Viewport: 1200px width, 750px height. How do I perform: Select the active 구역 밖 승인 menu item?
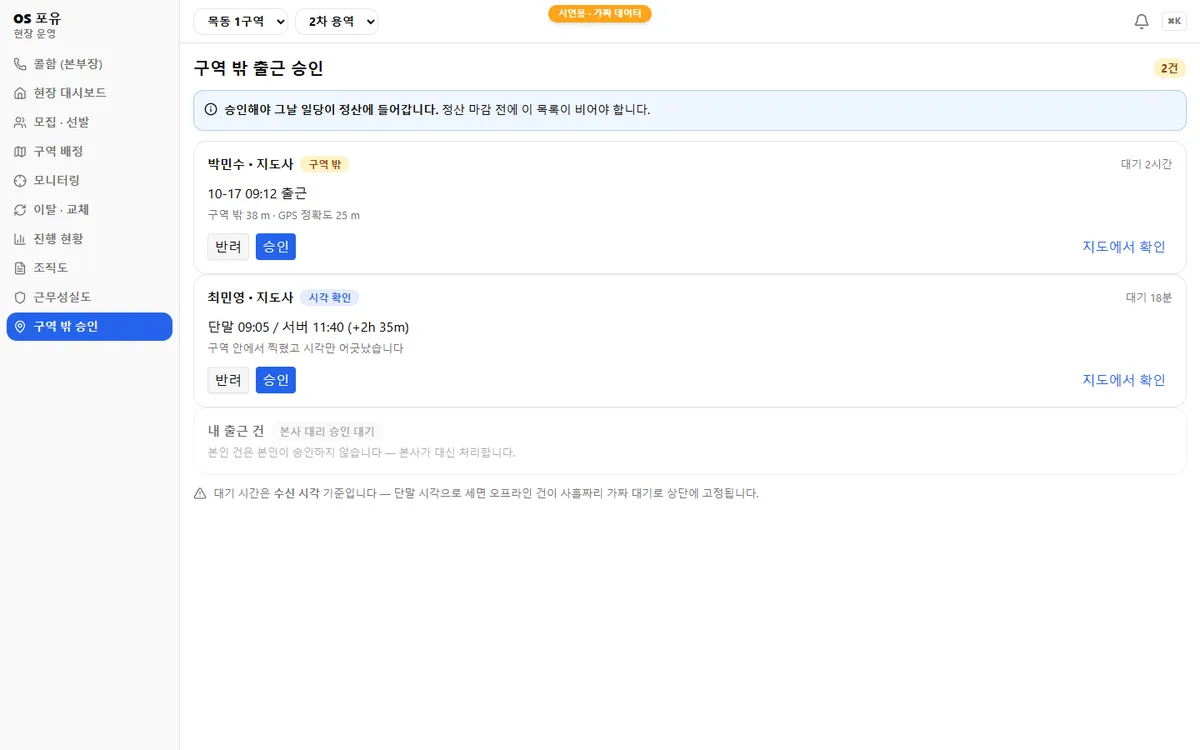tap(90, 326)
